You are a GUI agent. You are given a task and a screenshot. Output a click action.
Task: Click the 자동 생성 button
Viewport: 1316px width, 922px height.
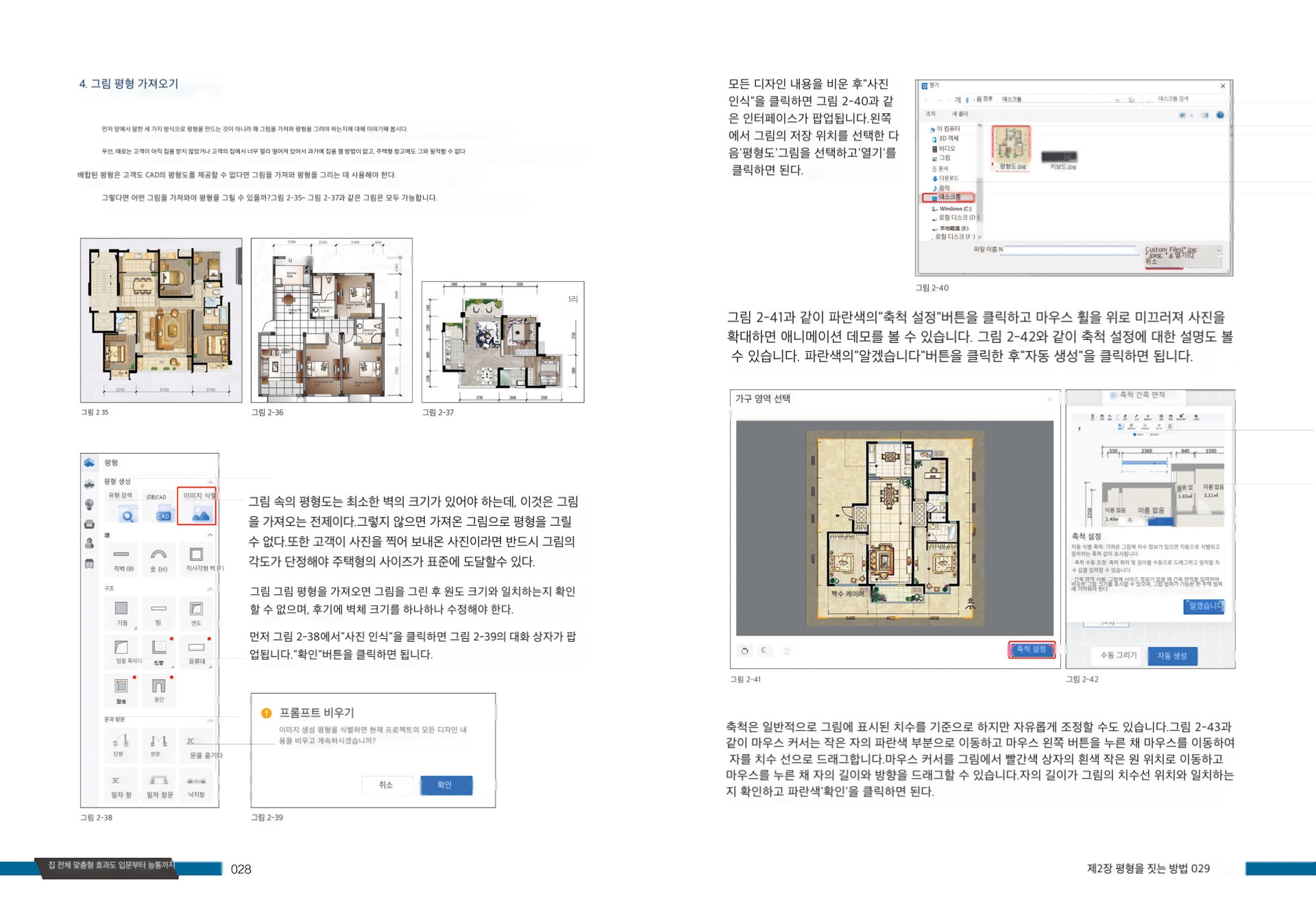[1172, 655]
